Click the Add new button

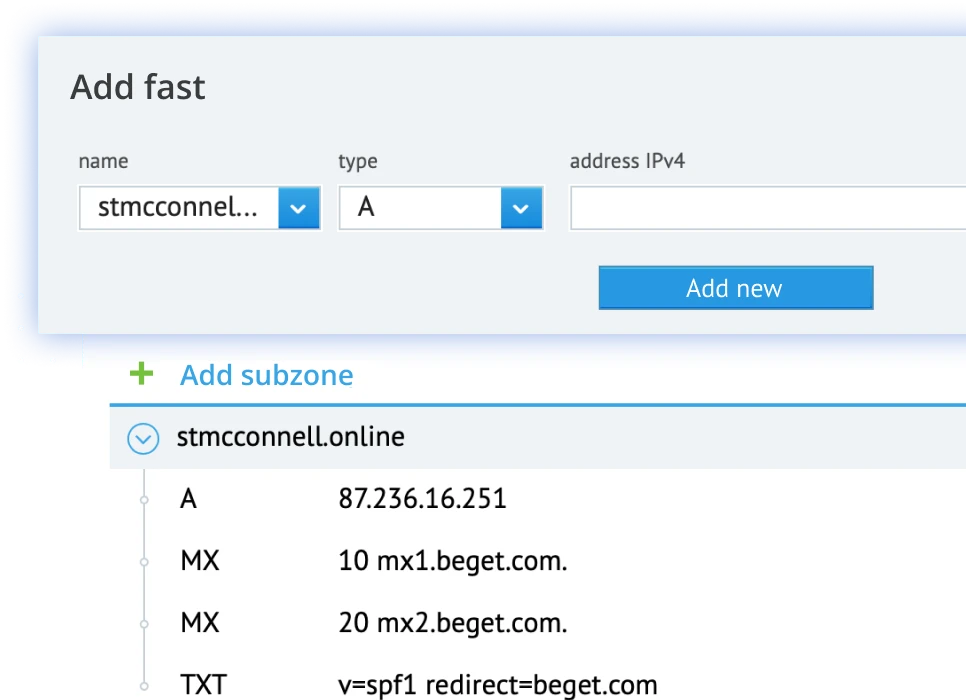[x=736, y=288]
